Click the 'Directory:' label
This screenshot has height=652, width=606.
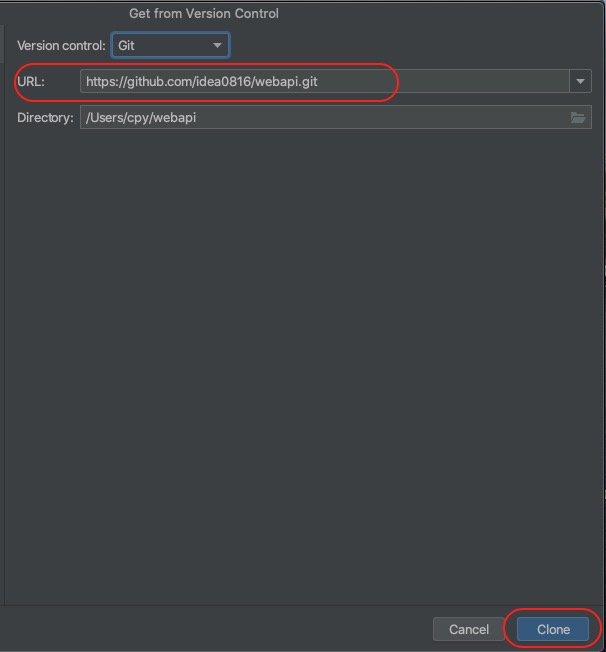pos(45,118)
